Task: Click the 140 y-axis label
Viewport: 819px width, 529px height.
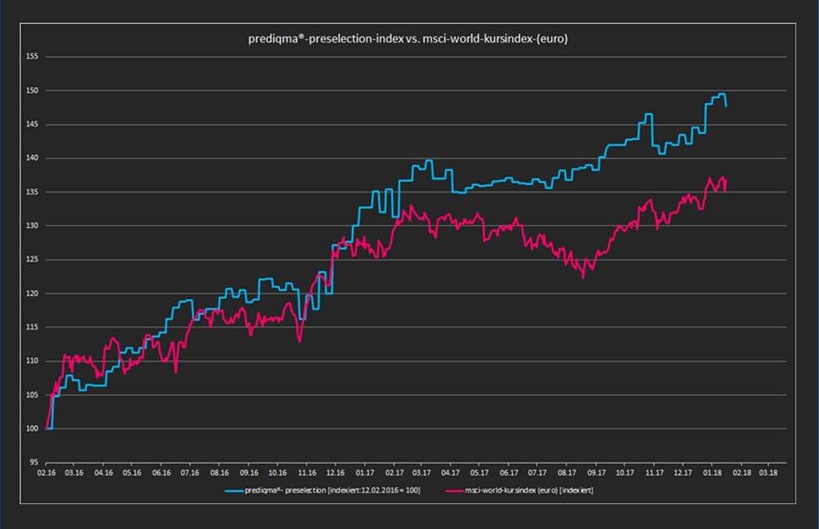Action: pyautogui.click(x=31, y=159)
